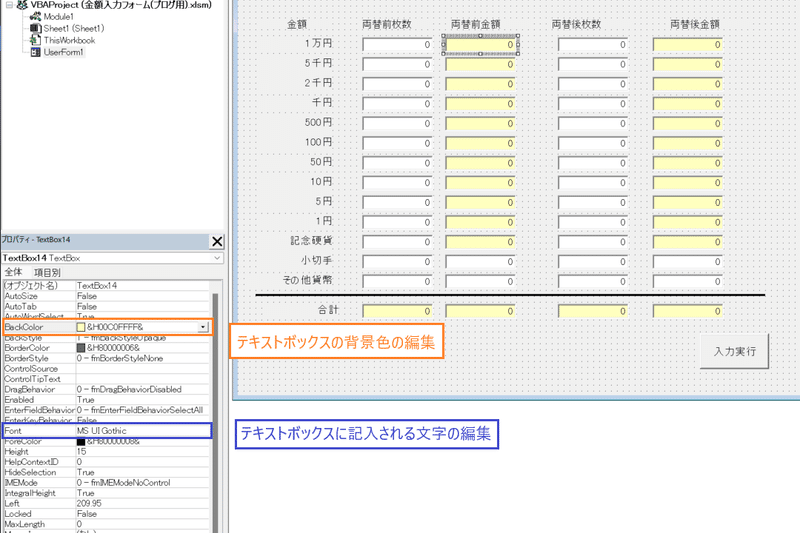The height and width of the screenshot is (533, 800).
Task: Select the ControlTipText property row
Action: (x=107, y=379)
